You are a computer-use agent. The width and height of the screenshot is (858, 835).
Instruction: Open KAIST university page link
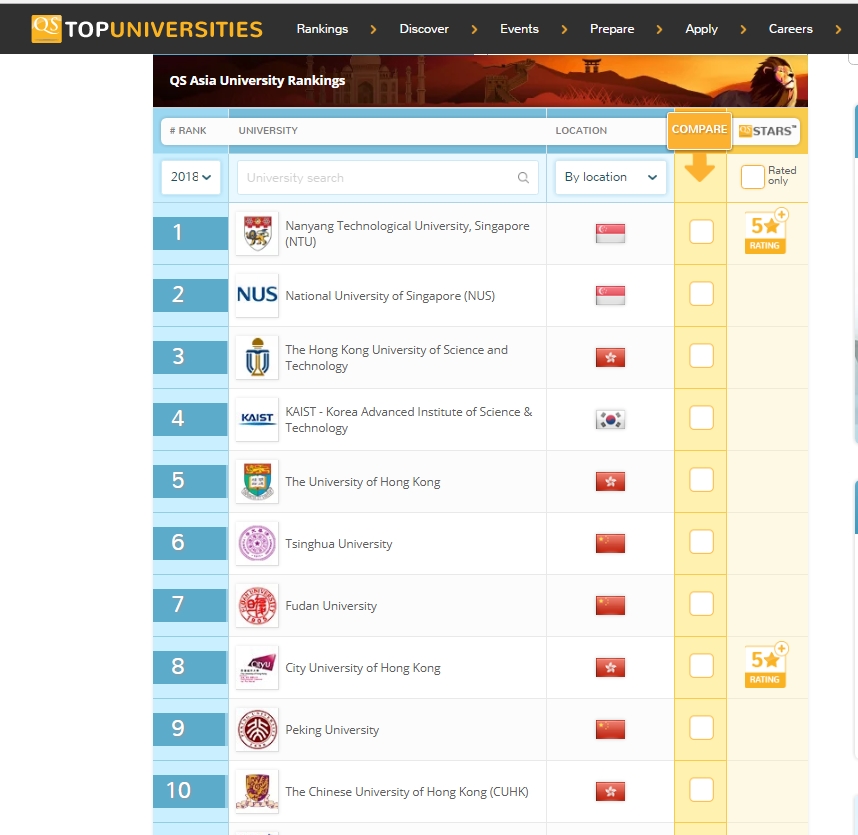click(x=408, y=420)
